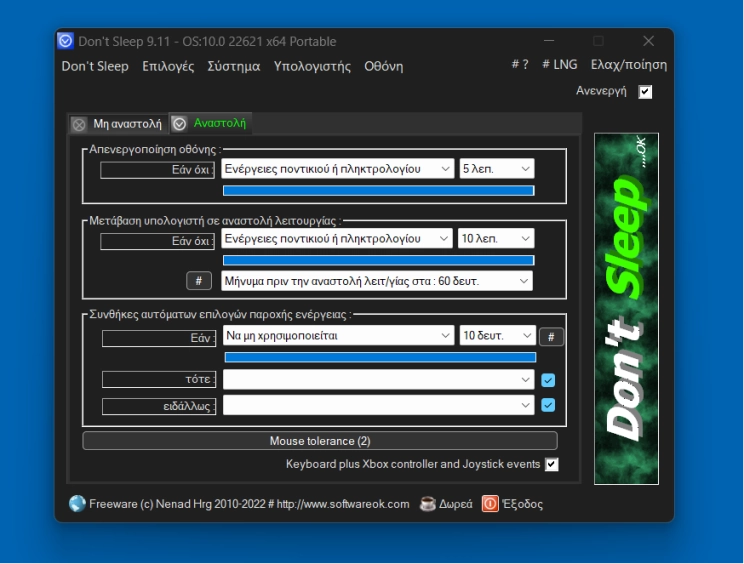The image size is (744, 564).
Task: Click the globe icon beside Freeware text
Action: [x=77, y=504]
